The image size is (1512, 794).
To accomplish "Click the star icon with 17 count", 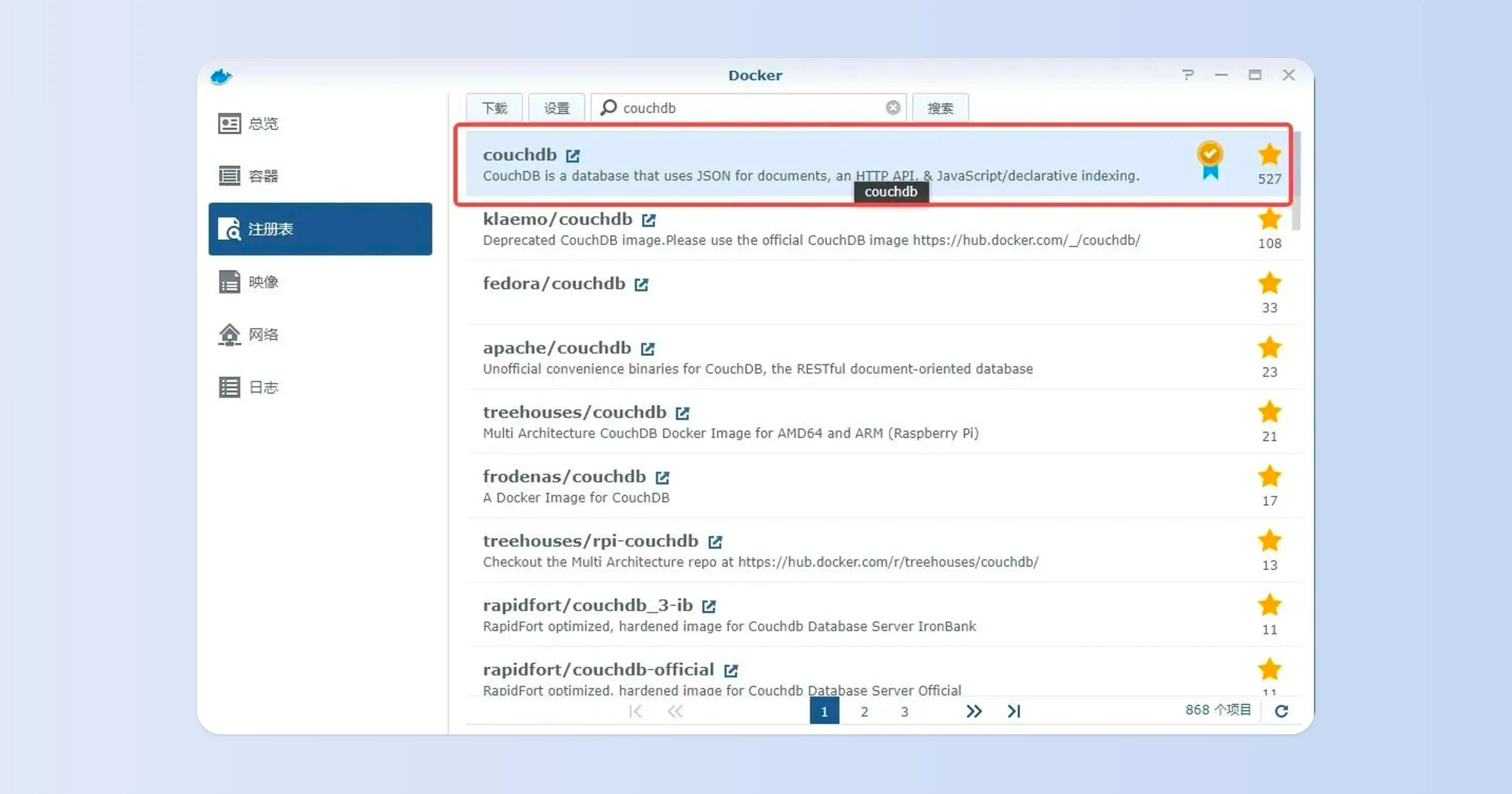I will 1269,476.
